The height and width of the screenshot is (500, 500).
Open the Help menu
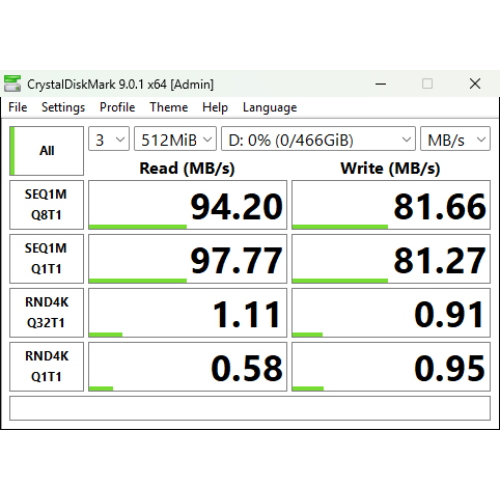point(215,107)
